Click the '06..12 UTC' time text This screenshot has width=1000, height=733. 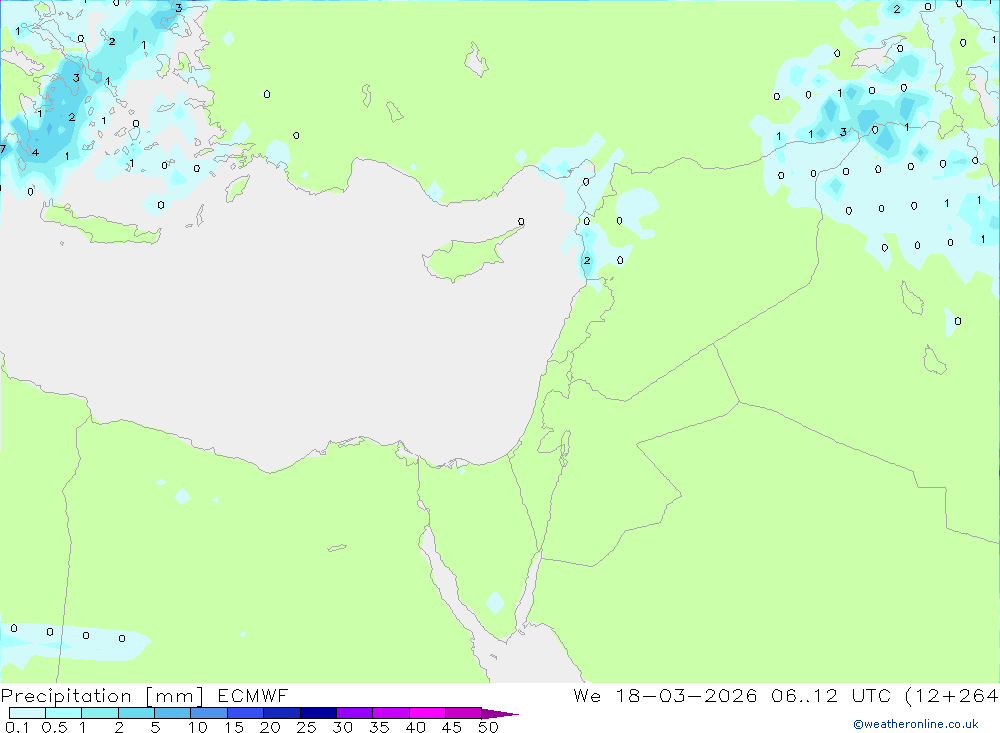[x=830, y=696]
